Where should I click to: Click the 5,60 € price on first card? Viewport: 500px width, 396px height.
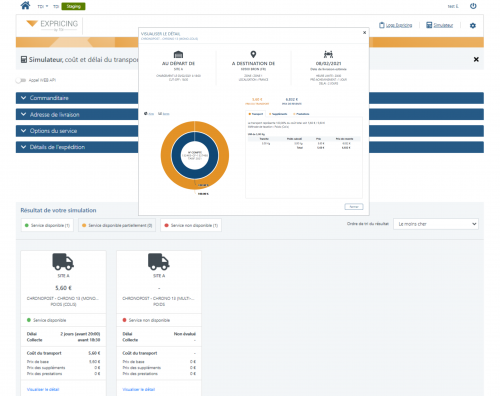[63, 288]
